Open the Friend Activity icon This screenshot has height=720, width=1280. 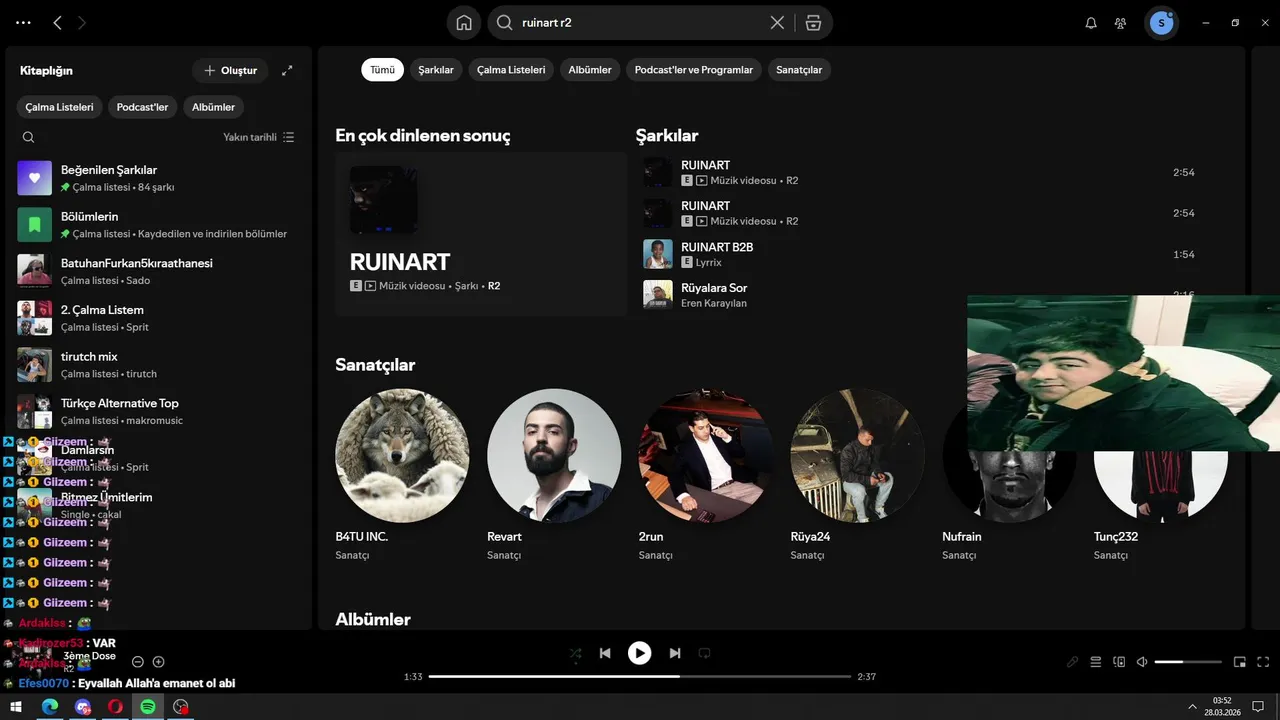coord(1121,23)
